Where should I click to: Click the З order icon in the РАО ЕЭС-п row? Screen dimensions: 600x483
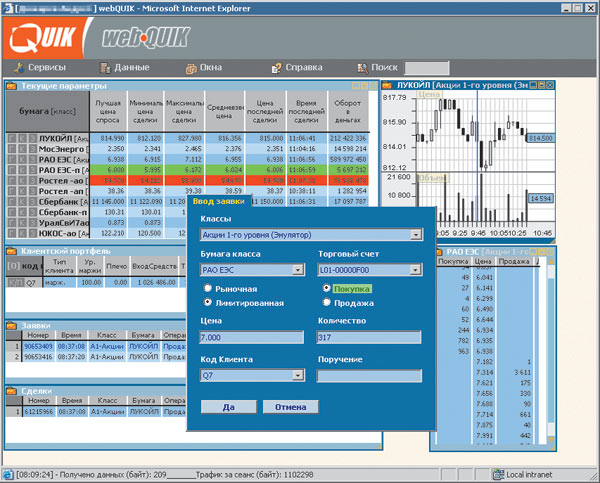(x=33, y=170)
